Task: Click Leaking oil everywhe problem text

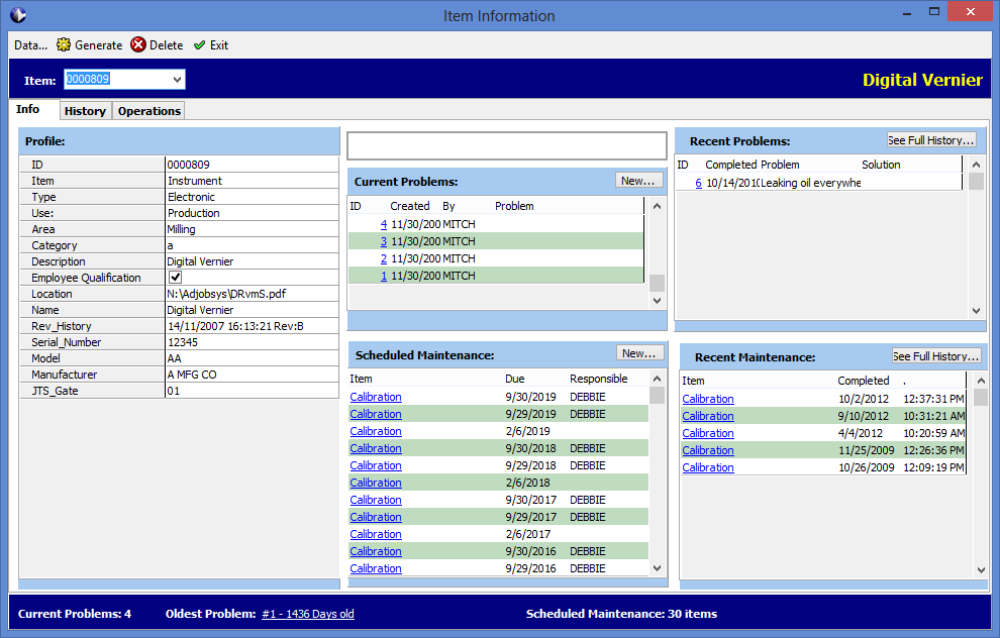Action: (811, 183)
